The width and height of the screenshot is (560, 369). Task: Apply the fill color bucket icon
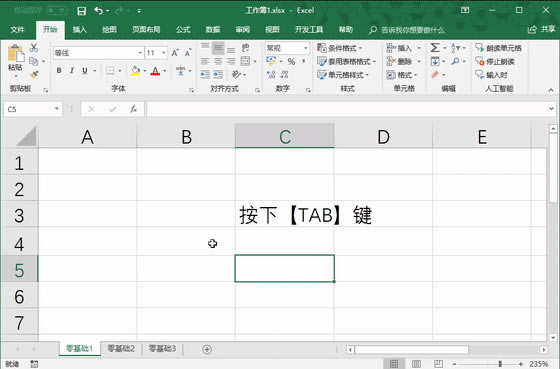[x=135, y=70]
